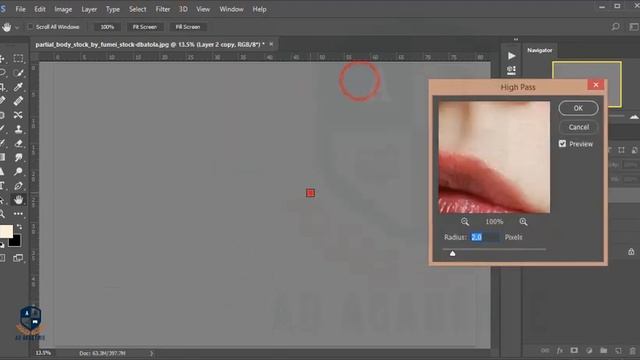
Task: Click the Navigator preview thumbnail
Action: click(x=587, y=84)
